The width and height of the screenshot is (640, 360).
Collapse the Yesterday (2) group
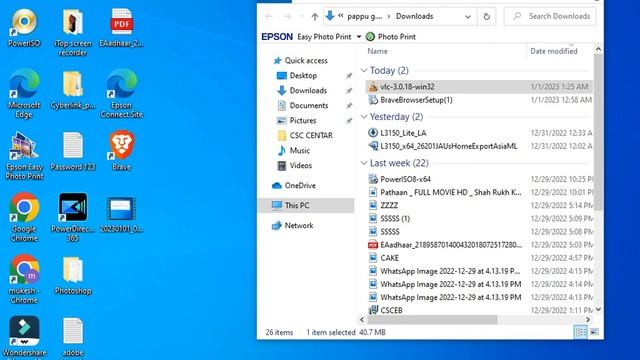pyautogui.click(x=364, y=117)
